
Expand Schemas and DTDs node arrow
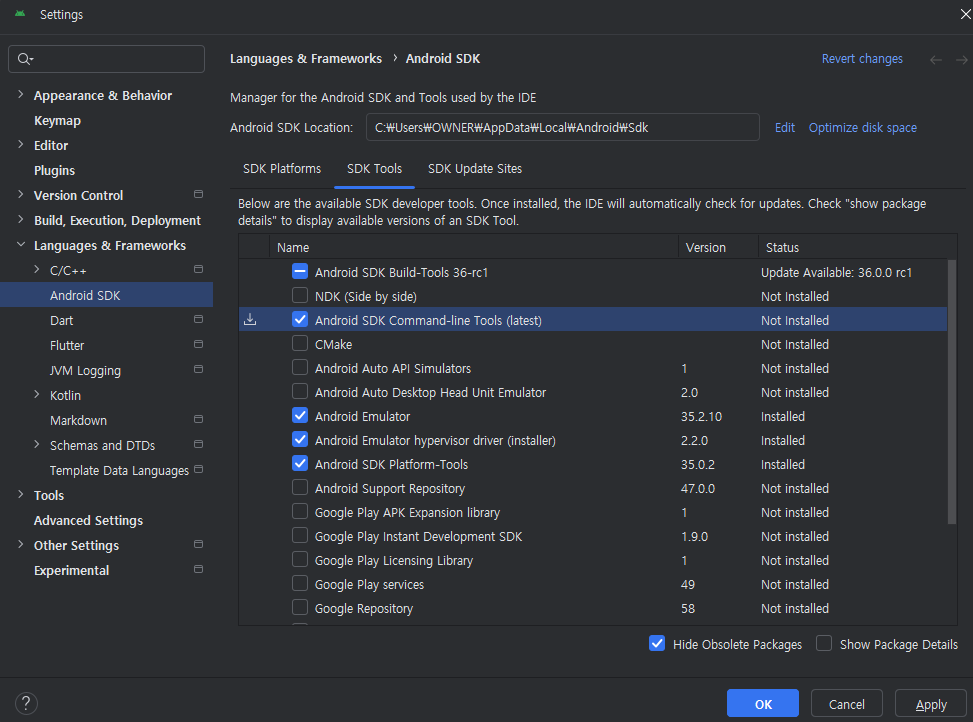tap(37, 444)
